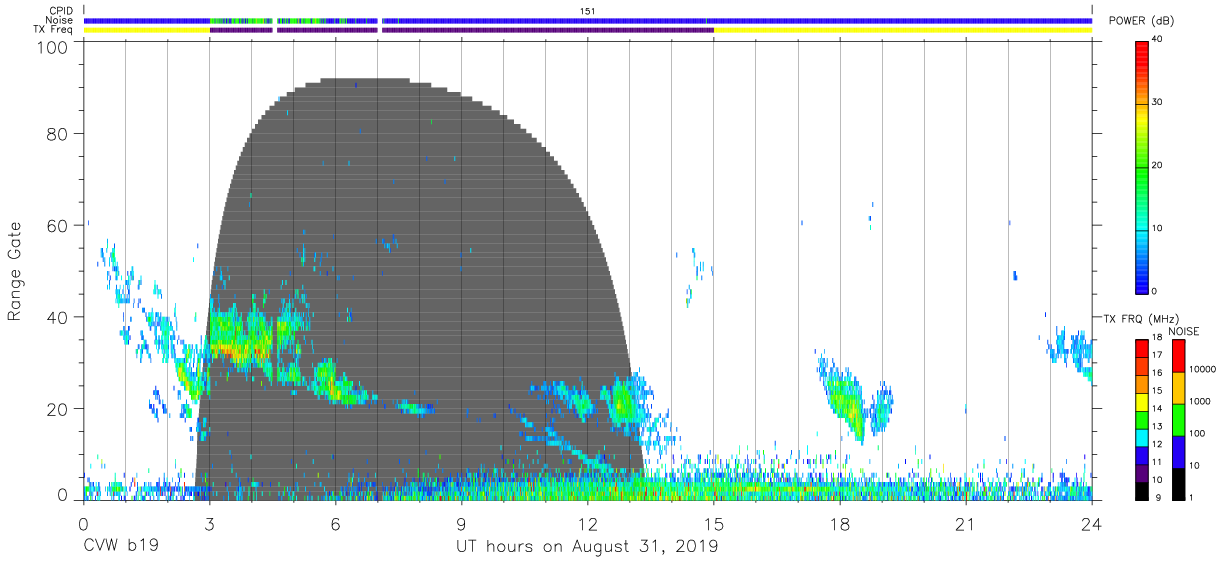This screenshot has height=567, width=1228.
Task: Click the 20 tick on the POWER scale
Action: [1159, 166]
